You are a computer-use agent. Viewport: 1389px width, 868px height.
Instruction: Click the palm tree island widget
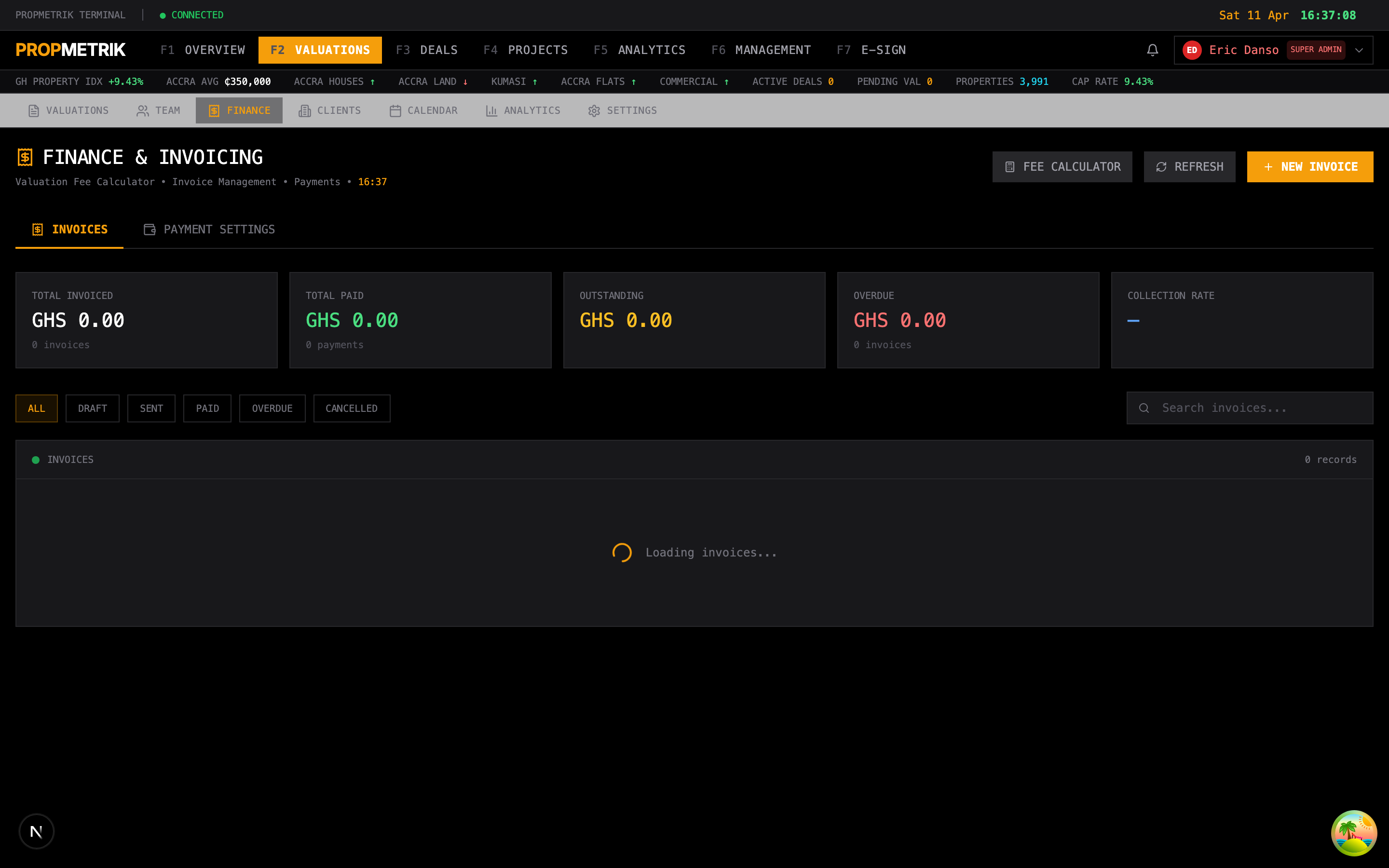tap(1353, 832)
